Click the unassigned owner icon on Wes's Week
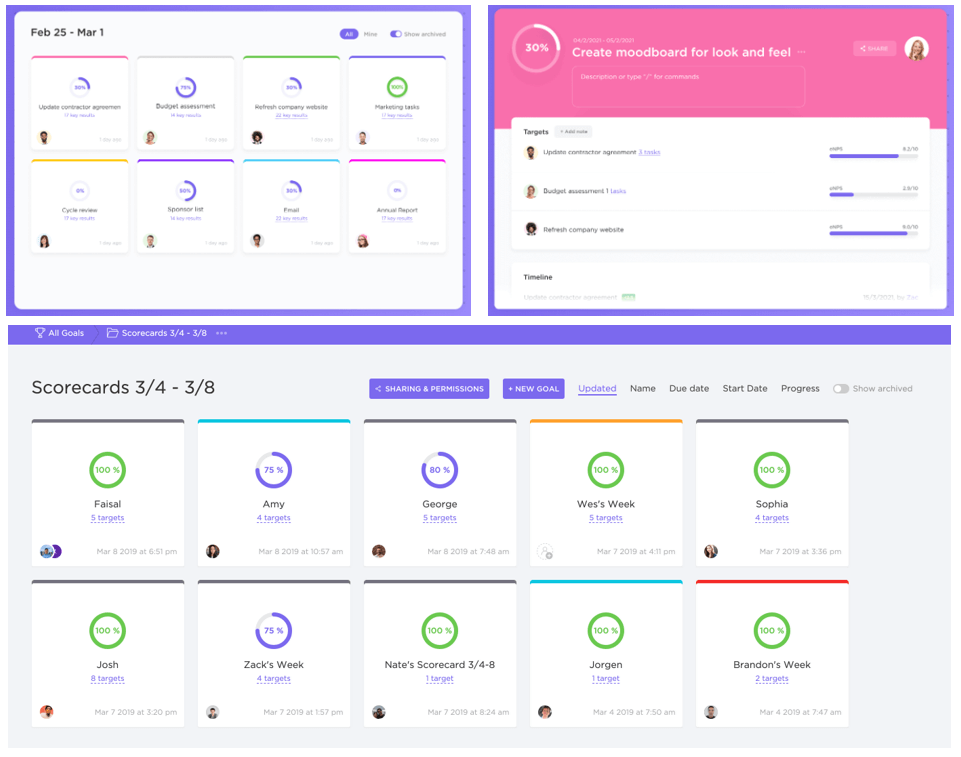 pyautogui.click(x=545, y=552)
